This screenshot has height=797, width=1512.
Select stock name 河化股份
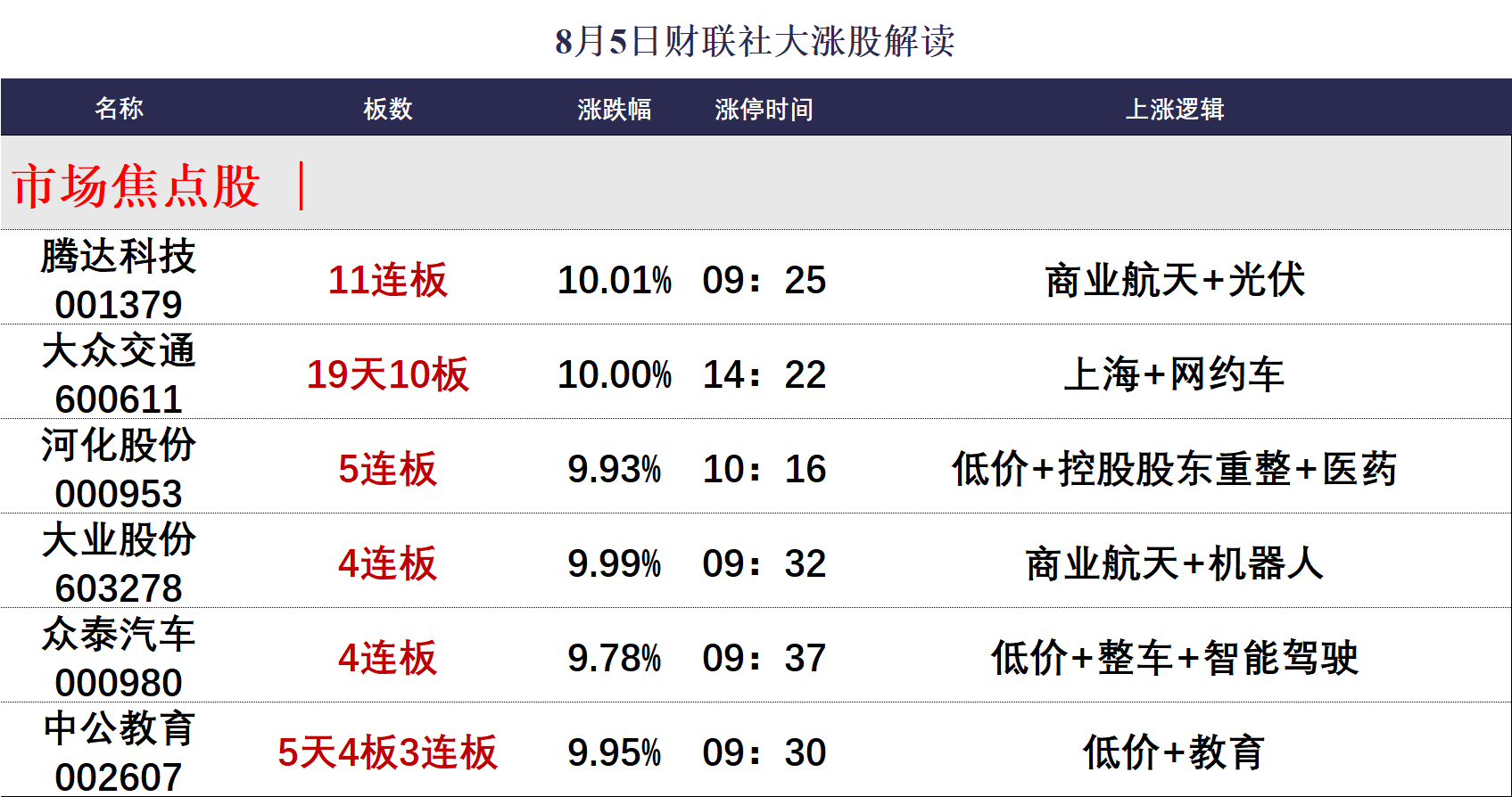click(119, 446)
